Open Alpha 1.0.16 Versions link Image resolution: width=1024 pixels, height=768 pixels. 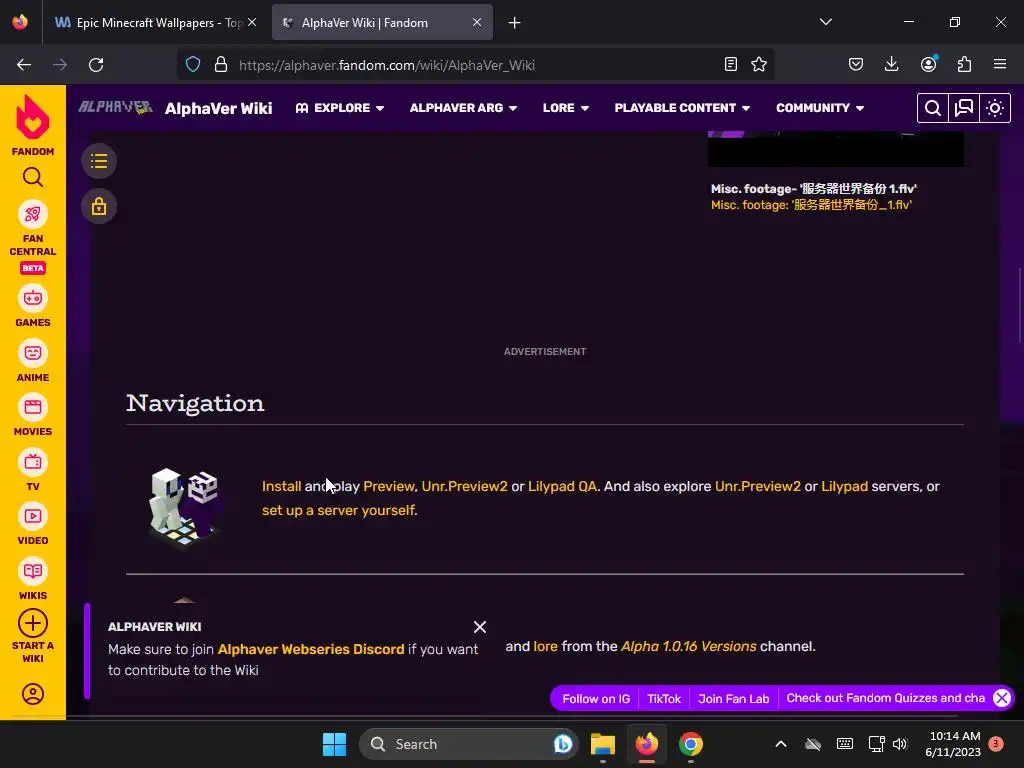point(688,646)
